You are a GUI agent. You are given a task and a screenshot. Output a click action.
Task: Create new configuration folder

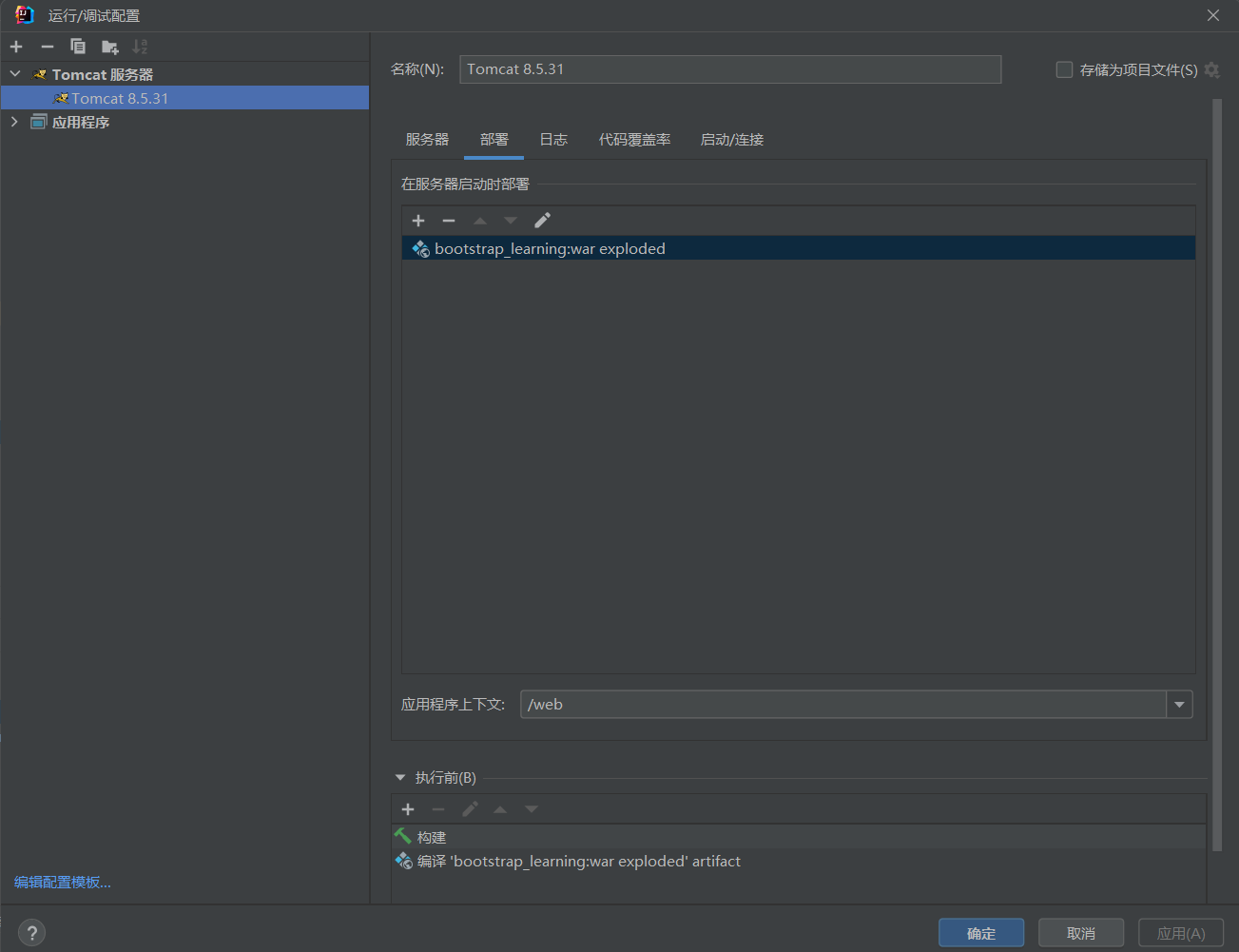[x=109, y=47]
